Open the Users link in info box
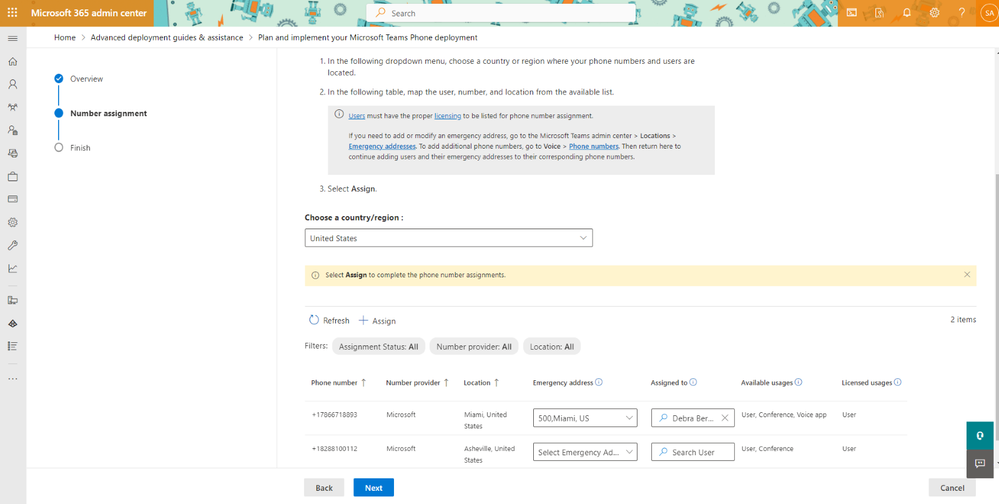 pyautogui.click(x=357, y=116)
